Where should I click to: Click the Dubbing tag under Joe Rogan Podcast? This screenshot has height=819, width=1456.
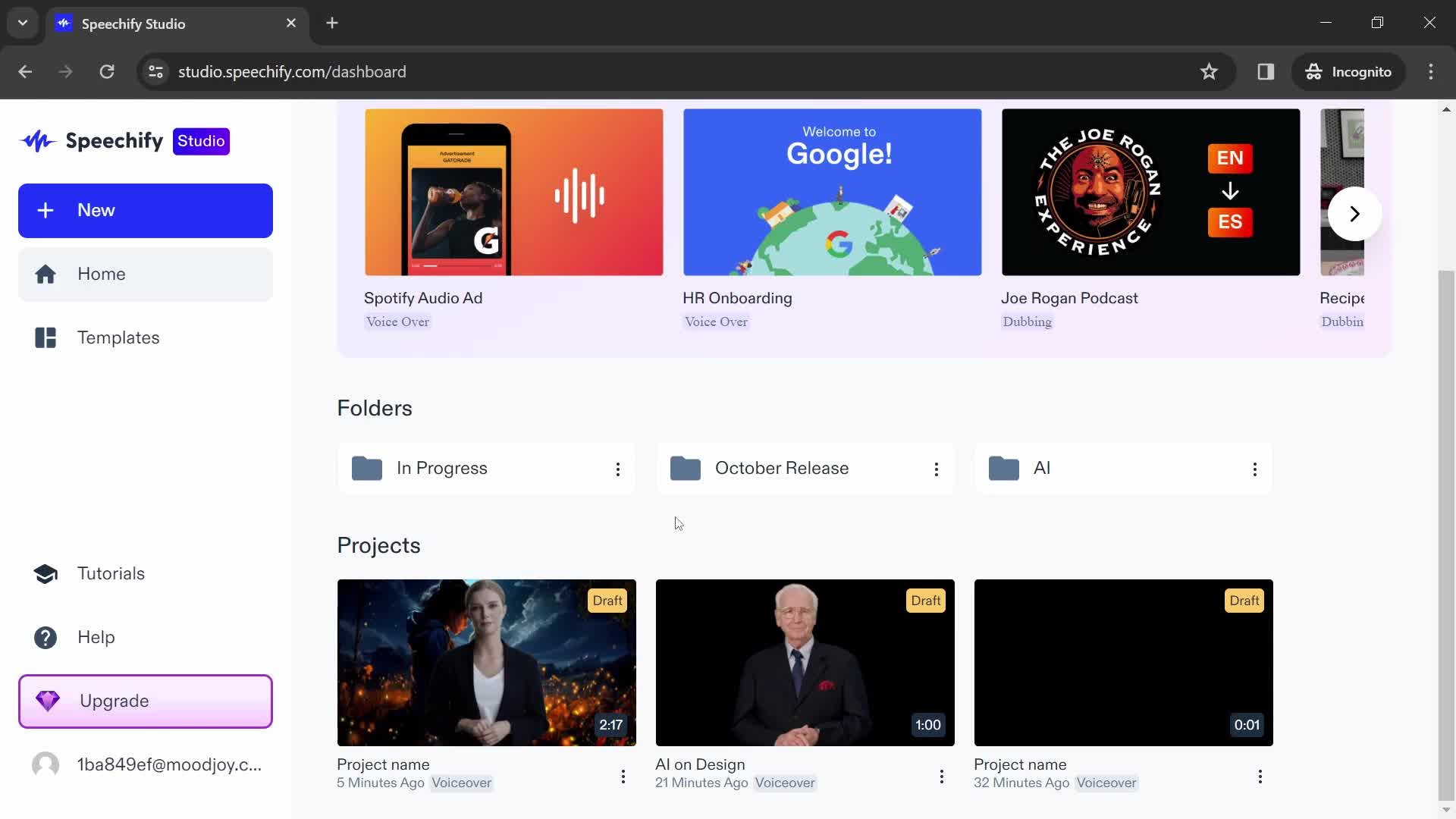point(1028,322)
